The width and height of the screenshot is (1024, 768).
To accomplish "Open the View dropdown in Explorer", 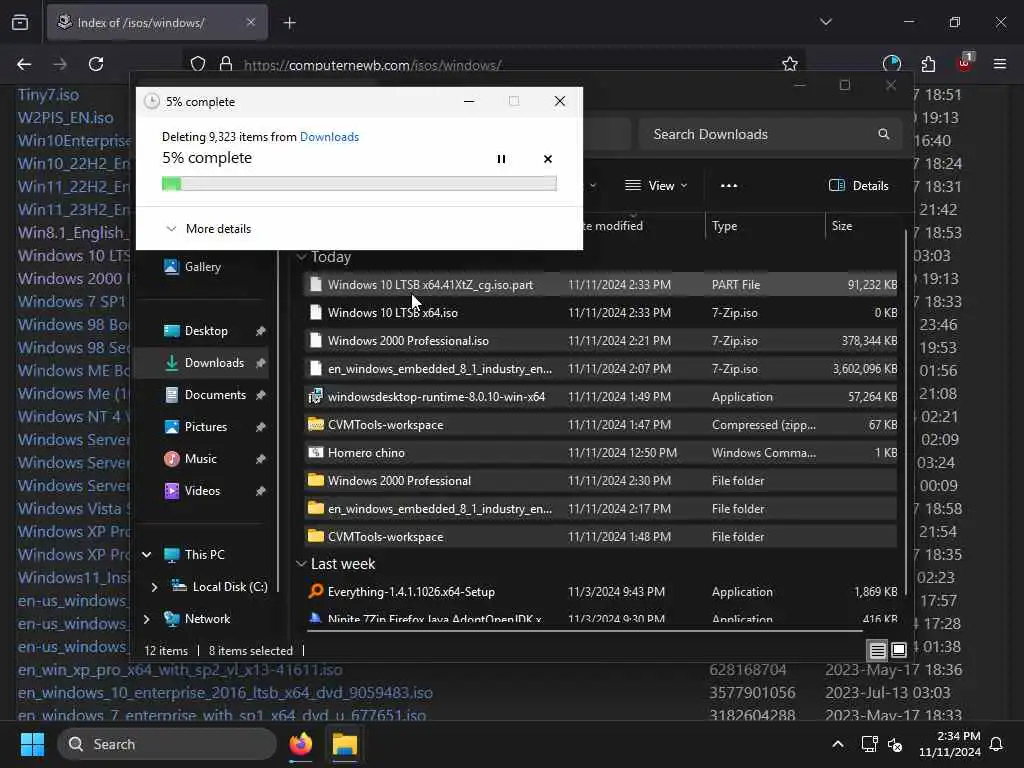I will click(656, 185).
